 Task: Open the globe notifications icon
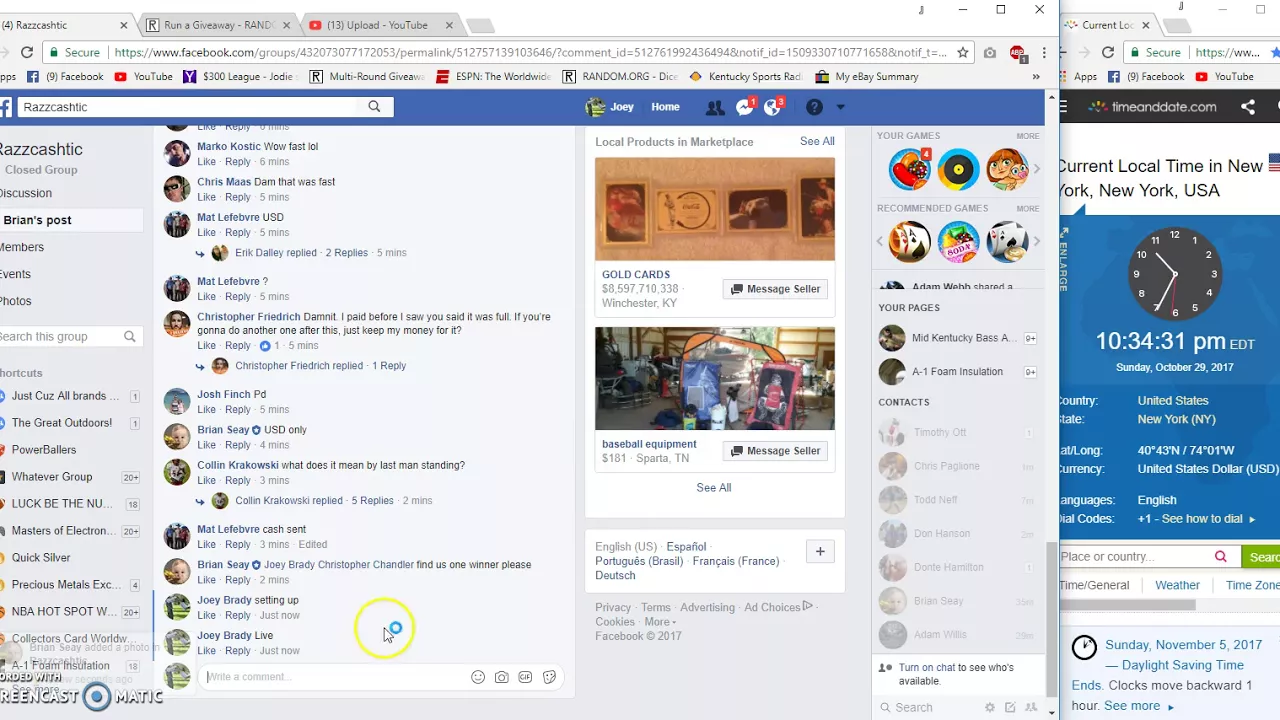tap(773, 107)
